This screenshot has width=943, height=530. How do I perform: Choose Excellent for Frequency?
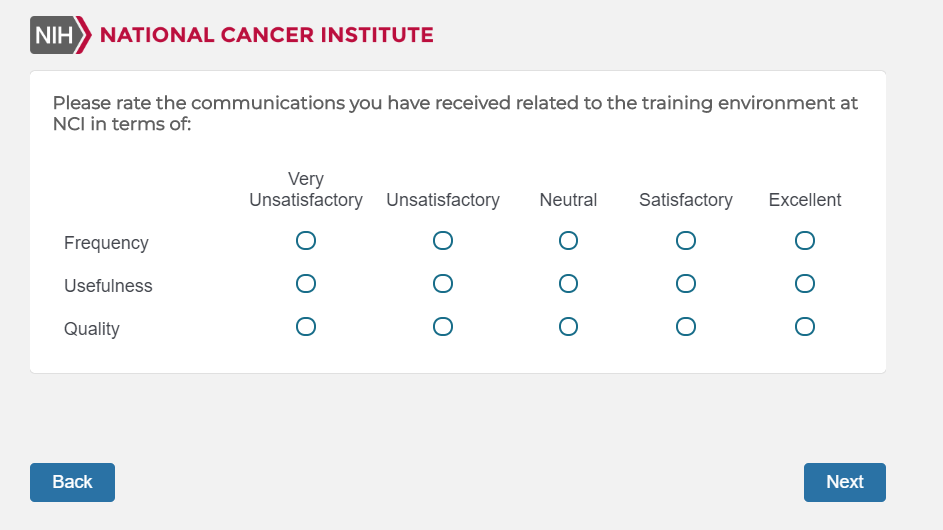[805, 241]
